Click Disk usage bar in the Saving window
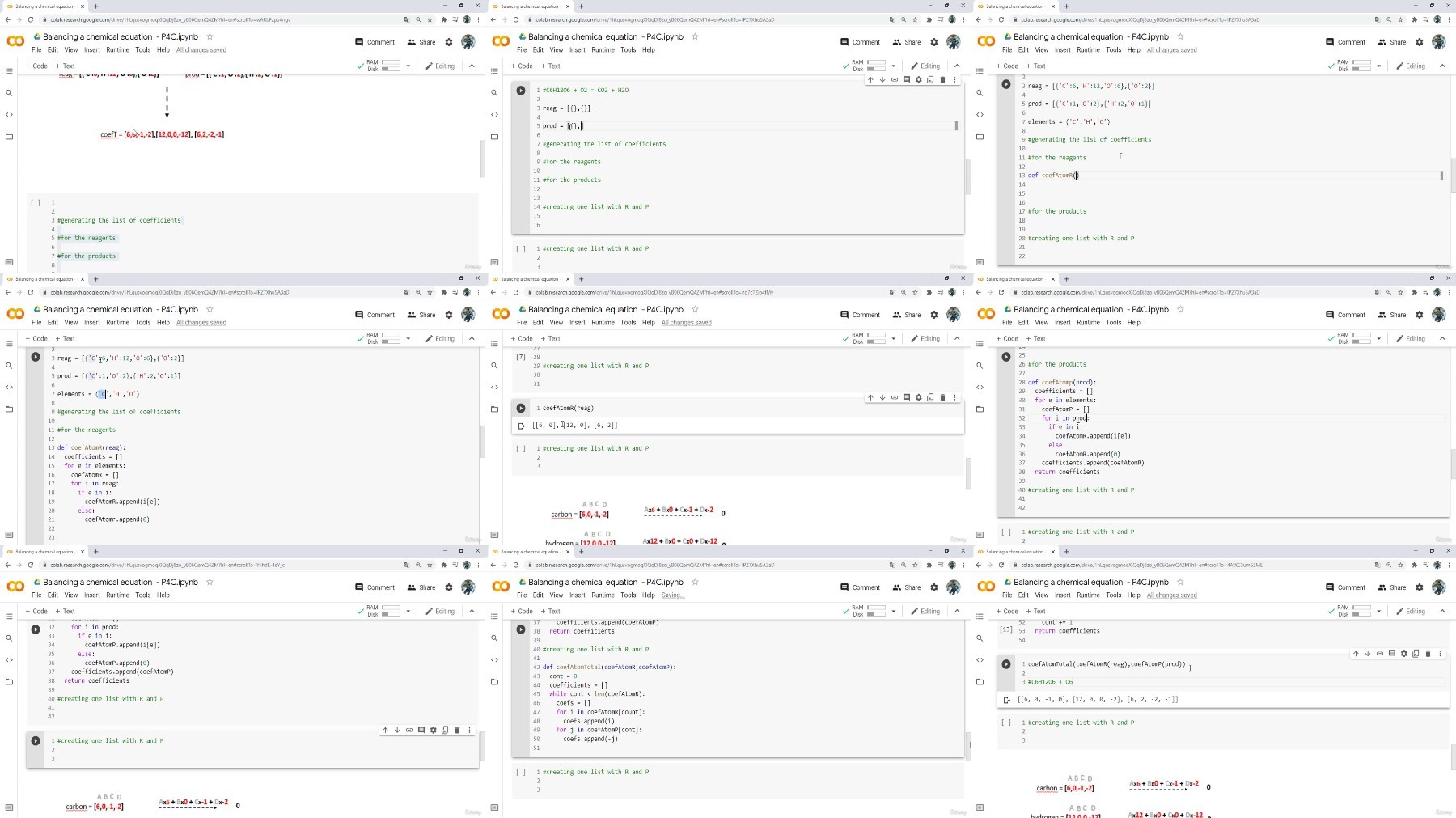Viewport: 1456px width, 818px height. (x=876, y=614)
